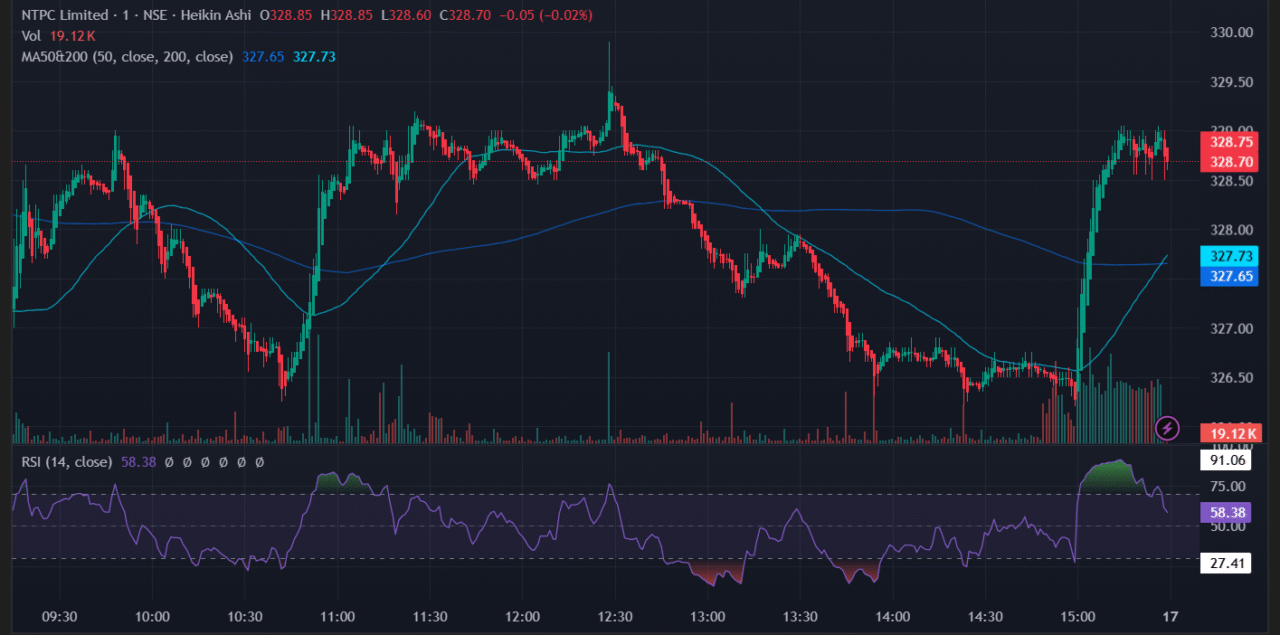This screenshot has width=1280, height=635.
Task: Click the 17 date label on timeline
Action: click(x=1170, y=618)
